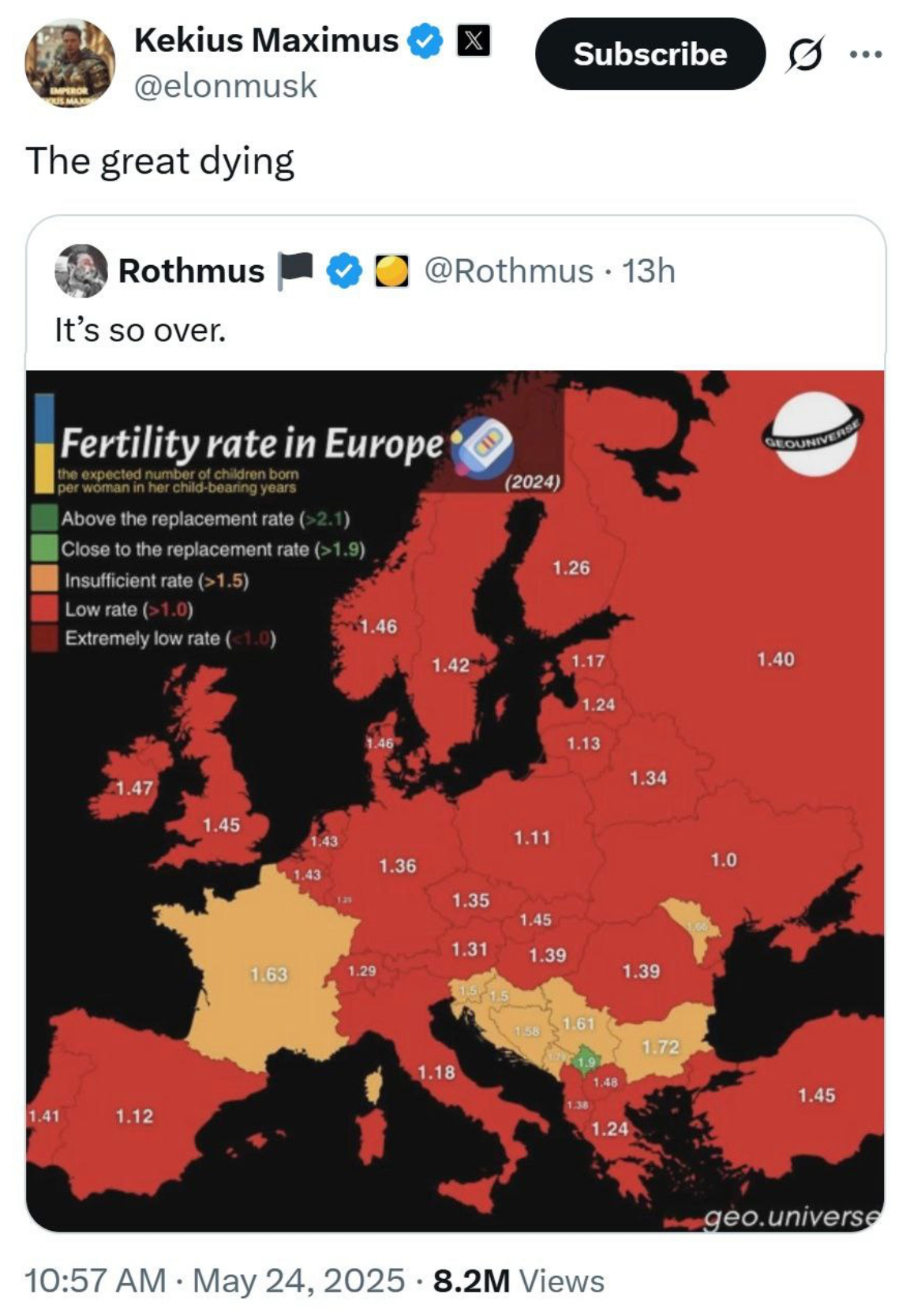
Task: Click the black flag icon next to Rothmus
Action: (x=296, y=271)
